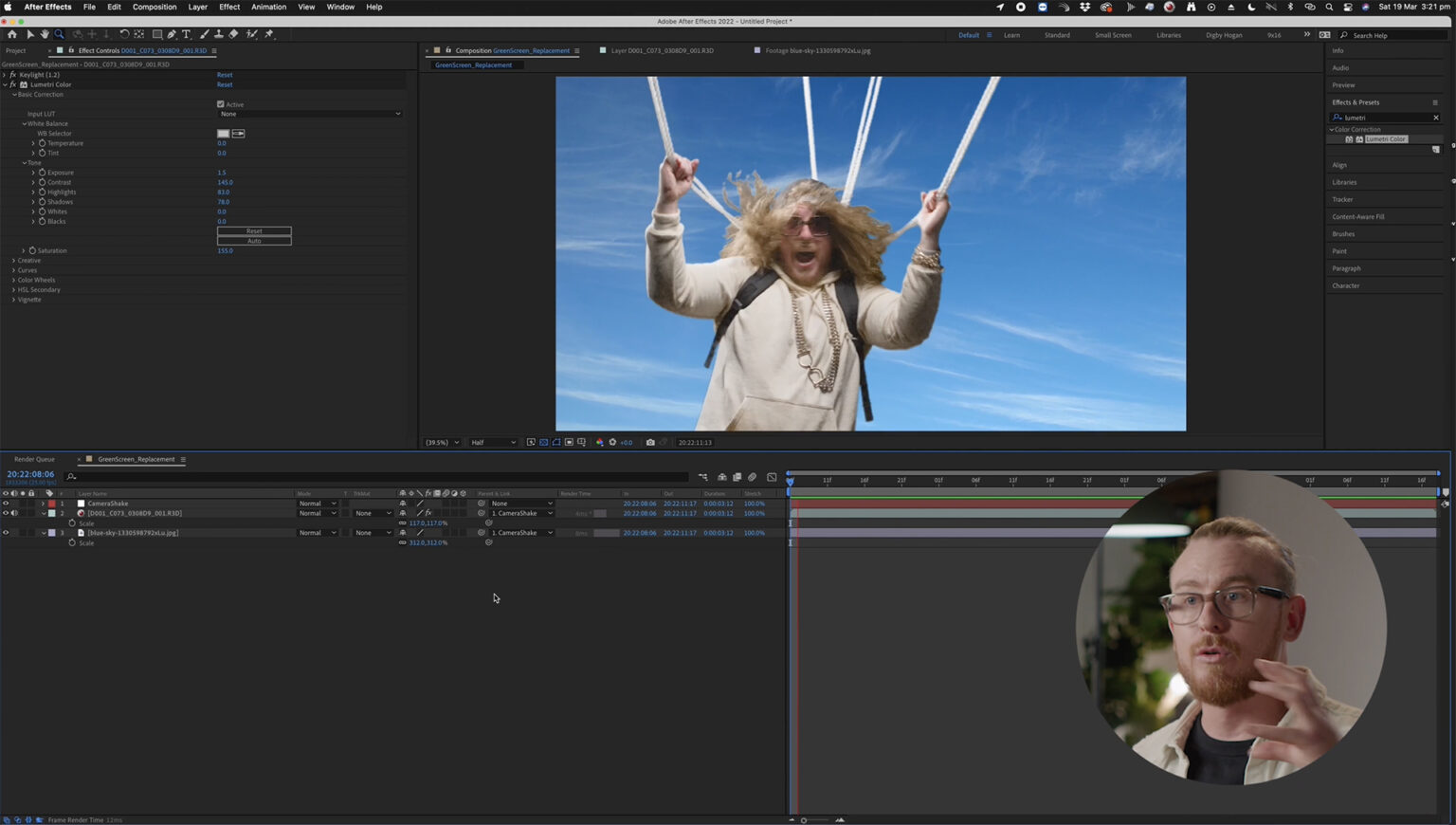Uncheck the Active checkbox in Basic Correction

click(221, 104)
